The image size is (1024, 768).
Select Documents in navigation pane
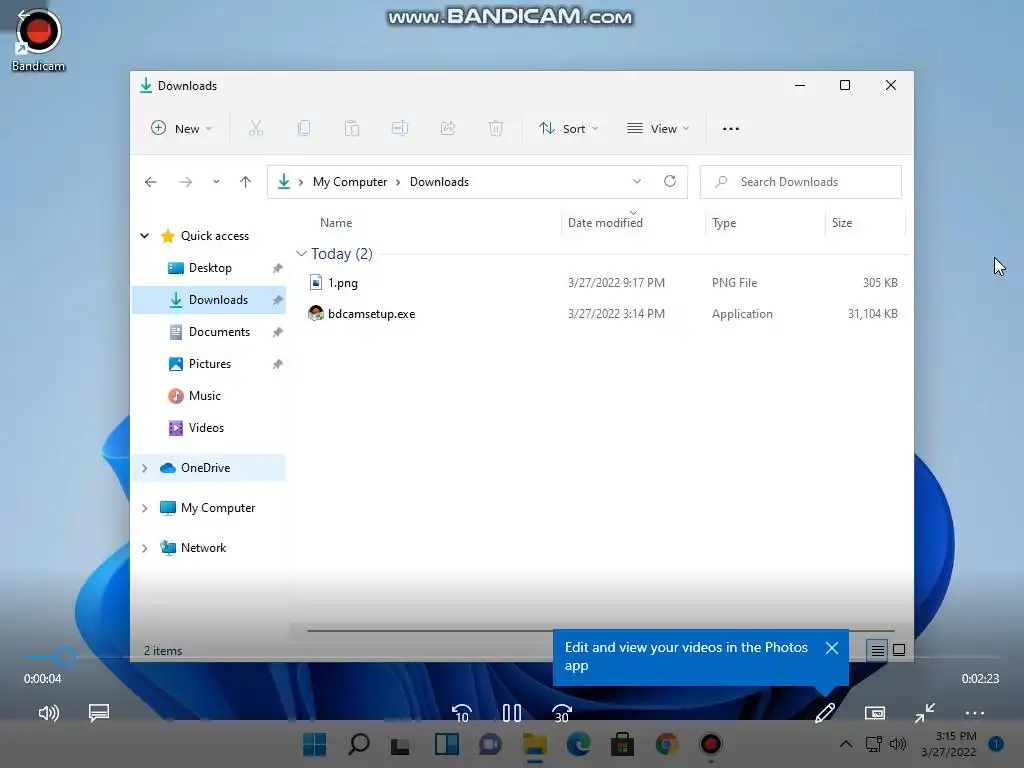pos(209,332)
